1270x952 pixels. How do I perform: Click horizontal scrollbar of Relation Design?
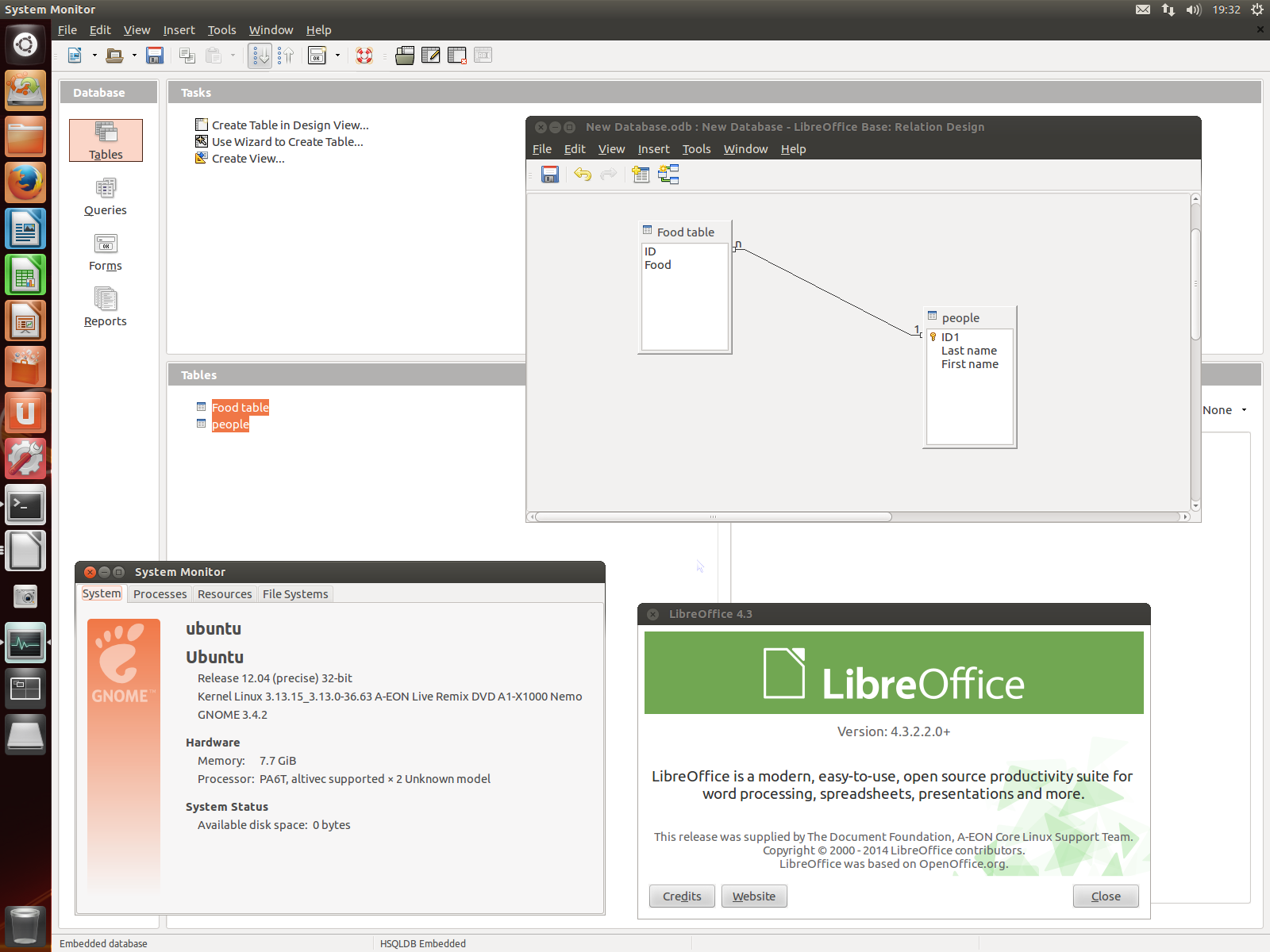[713, 517]
